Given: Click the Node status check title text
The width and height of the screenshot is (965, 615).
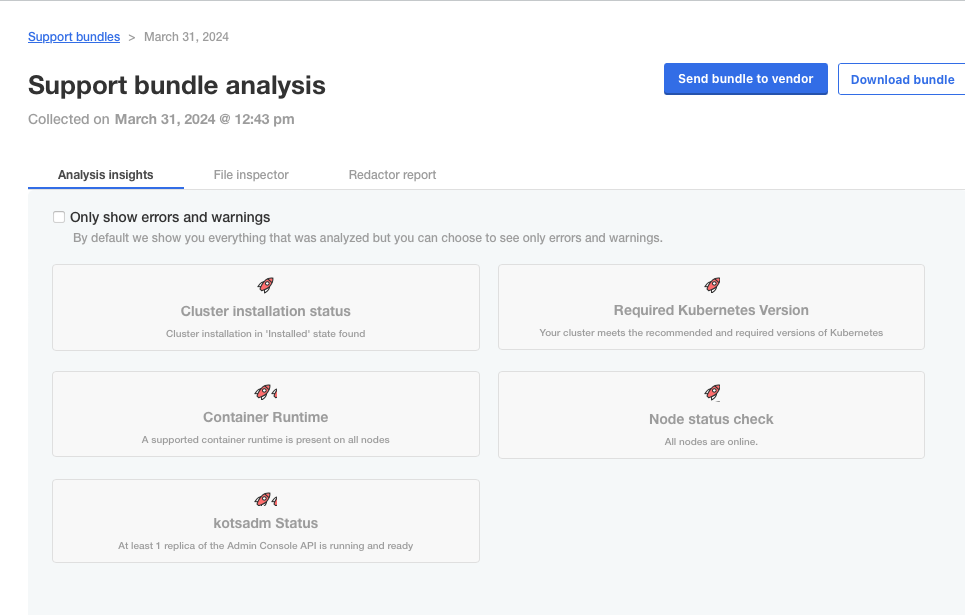Looking at the screenshot, I should coord(711,419).
